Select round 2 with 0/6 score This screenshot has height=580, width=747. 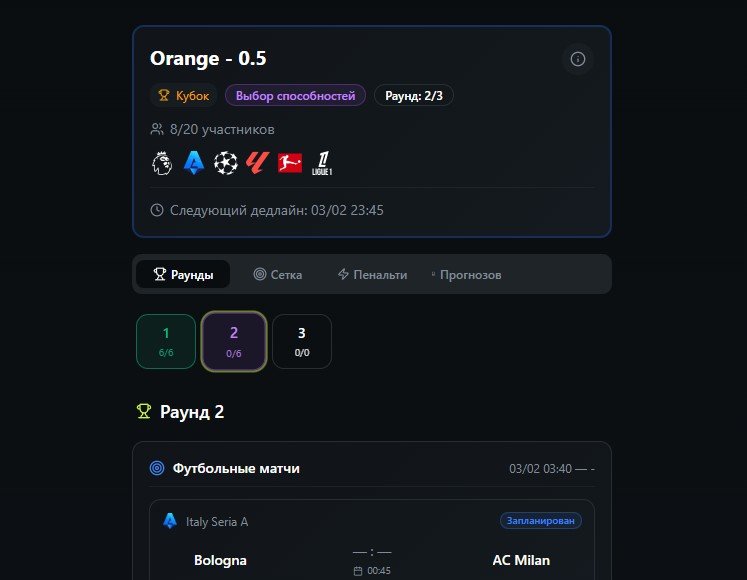[x=234, y=341]
